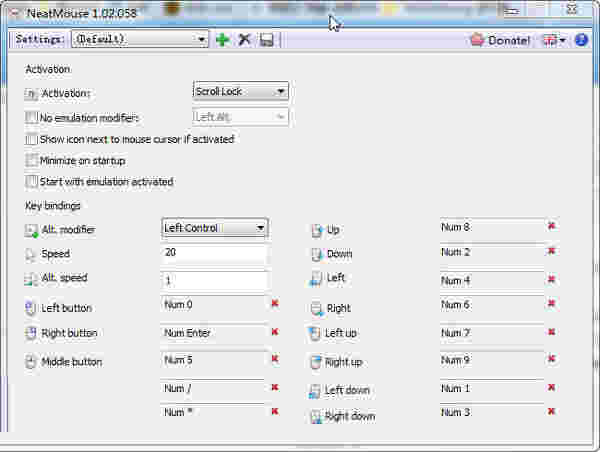Open the Left Control Alt. modifier dropdown
Screen dimensions: 600x452
(215, 228)
